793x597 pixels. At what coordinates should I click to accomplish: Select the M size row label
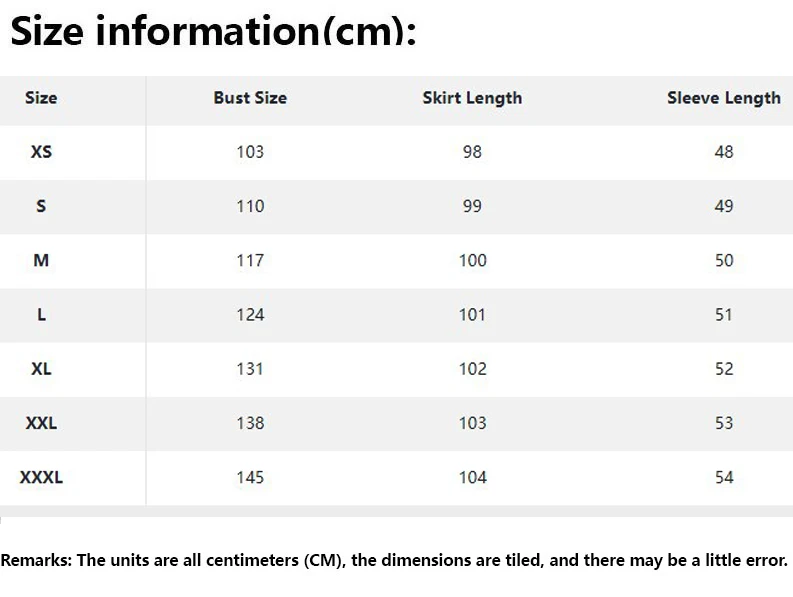(41, 260)
